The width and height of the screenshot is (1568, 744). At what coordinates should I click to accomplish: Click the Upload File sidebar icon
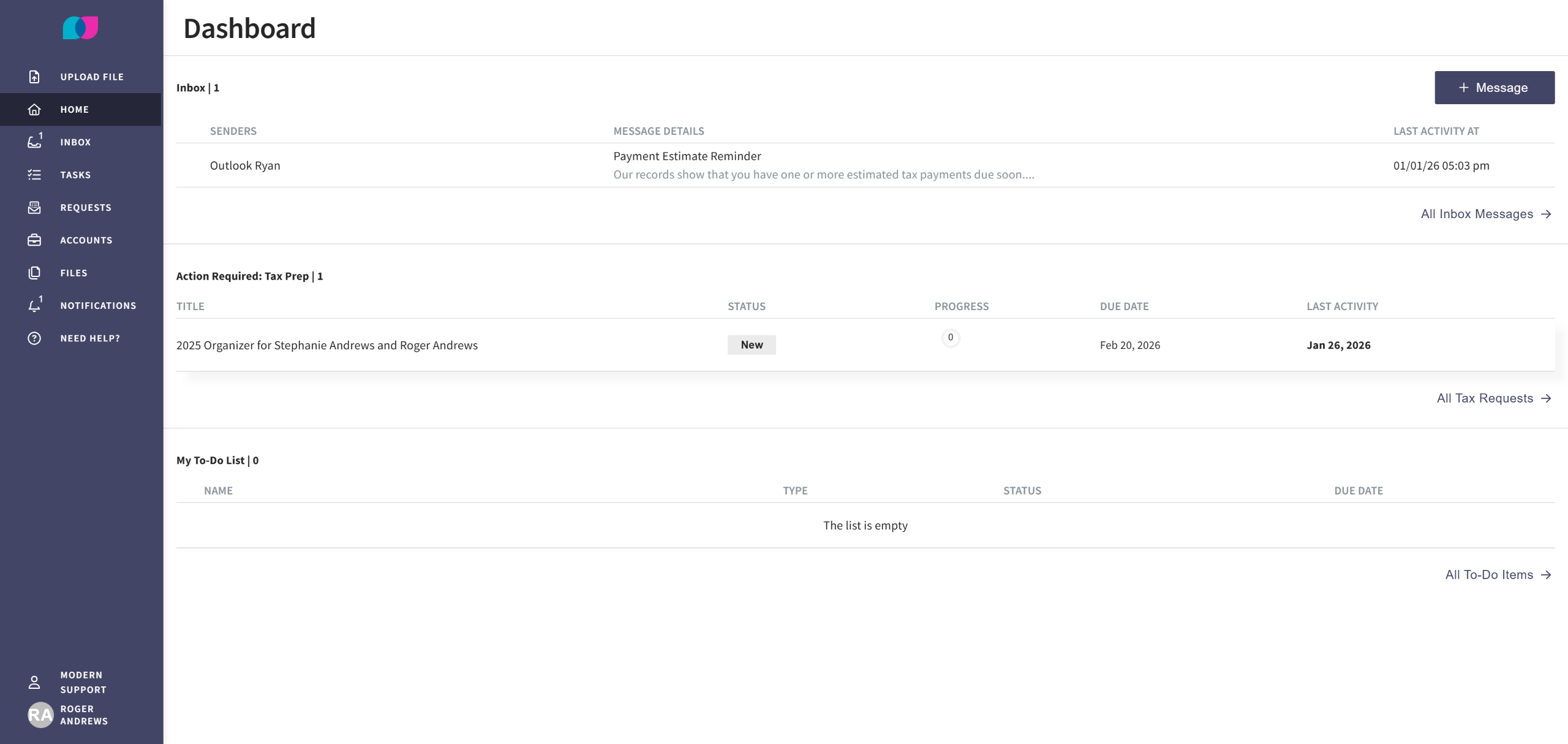coord(34,77)
